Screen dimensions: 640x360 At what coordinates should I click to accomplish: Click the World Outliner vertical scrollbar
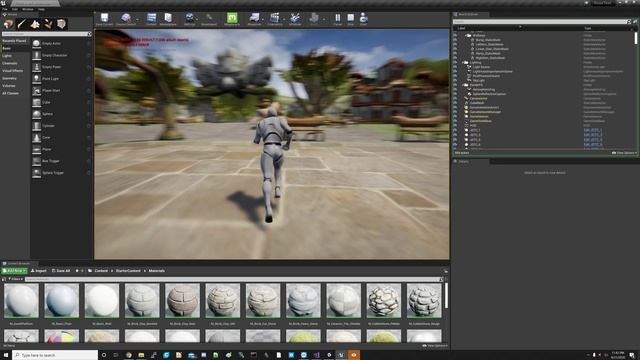pyautogui.click(x=636, y=38)
